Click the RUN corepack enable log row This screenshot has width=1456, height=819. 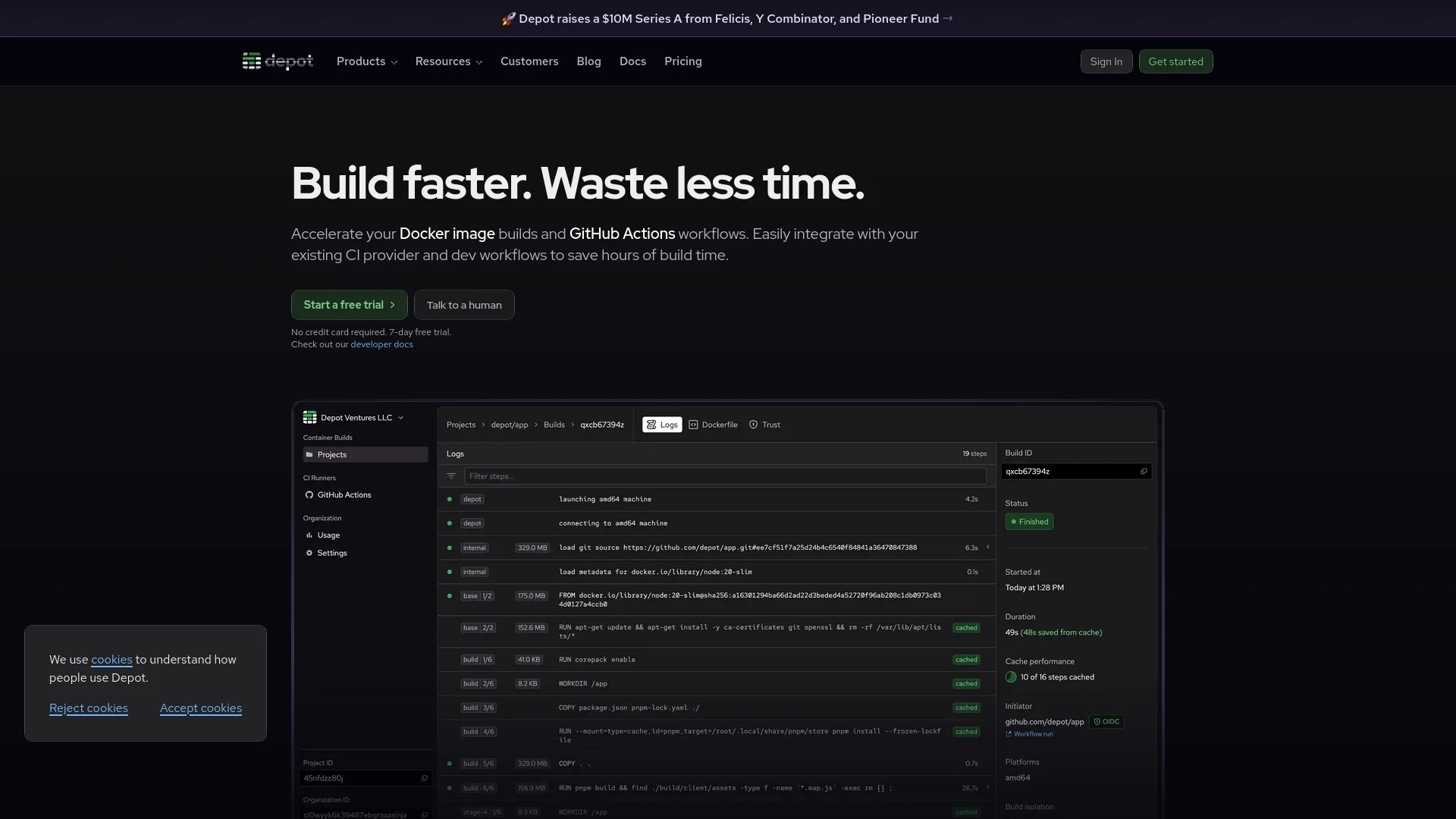[717, 660]
